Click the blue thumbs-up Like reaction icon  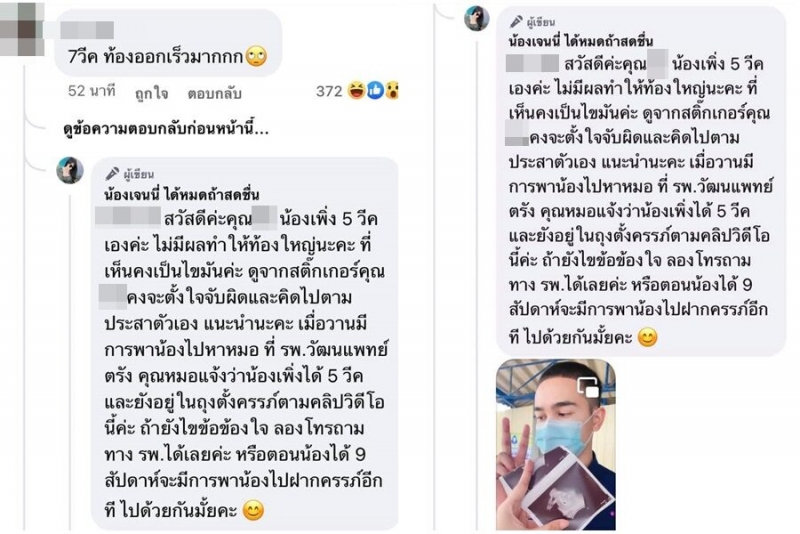click(x=375, y=91)
